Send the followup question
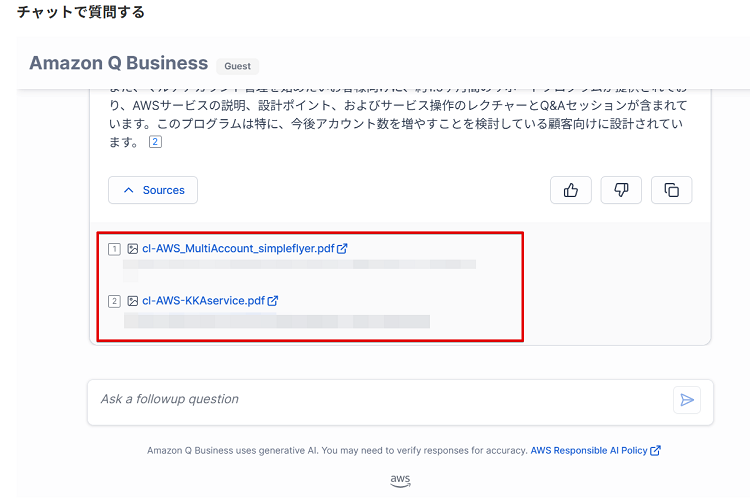750x499 pixels. (687, 400)
